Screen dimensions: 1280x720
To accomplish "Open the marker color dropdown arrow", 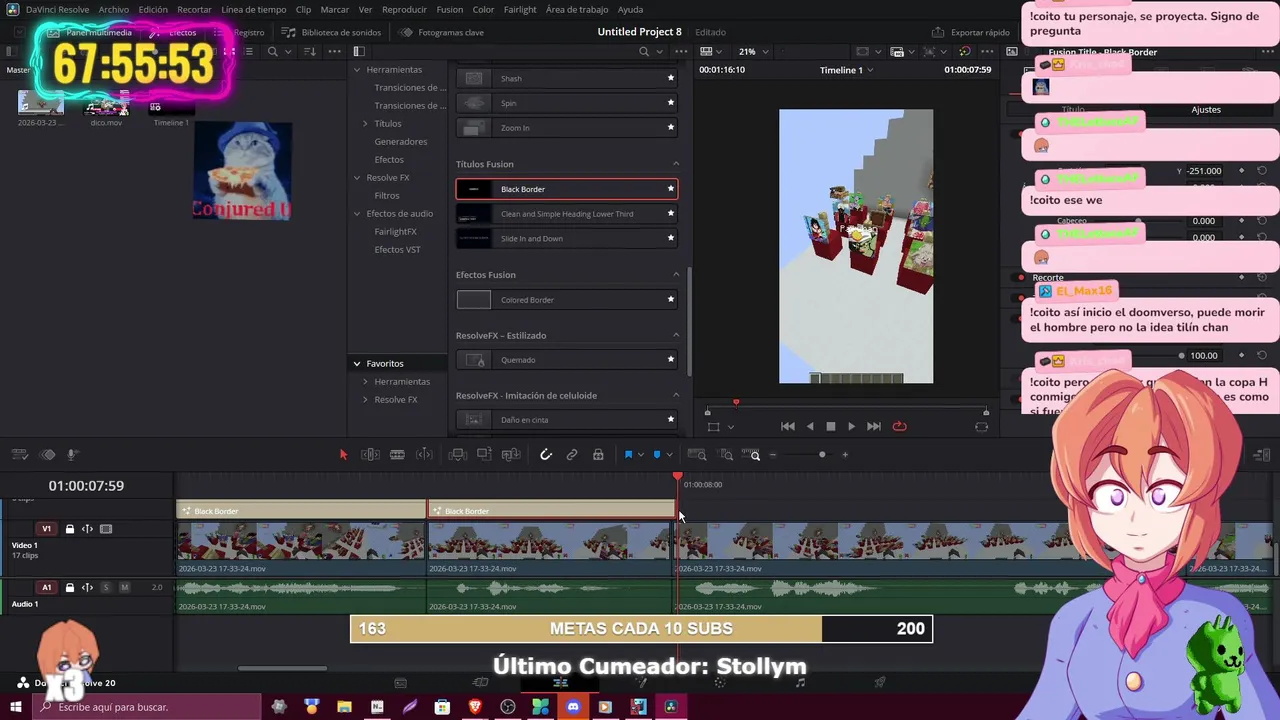I will coord(669,455).
